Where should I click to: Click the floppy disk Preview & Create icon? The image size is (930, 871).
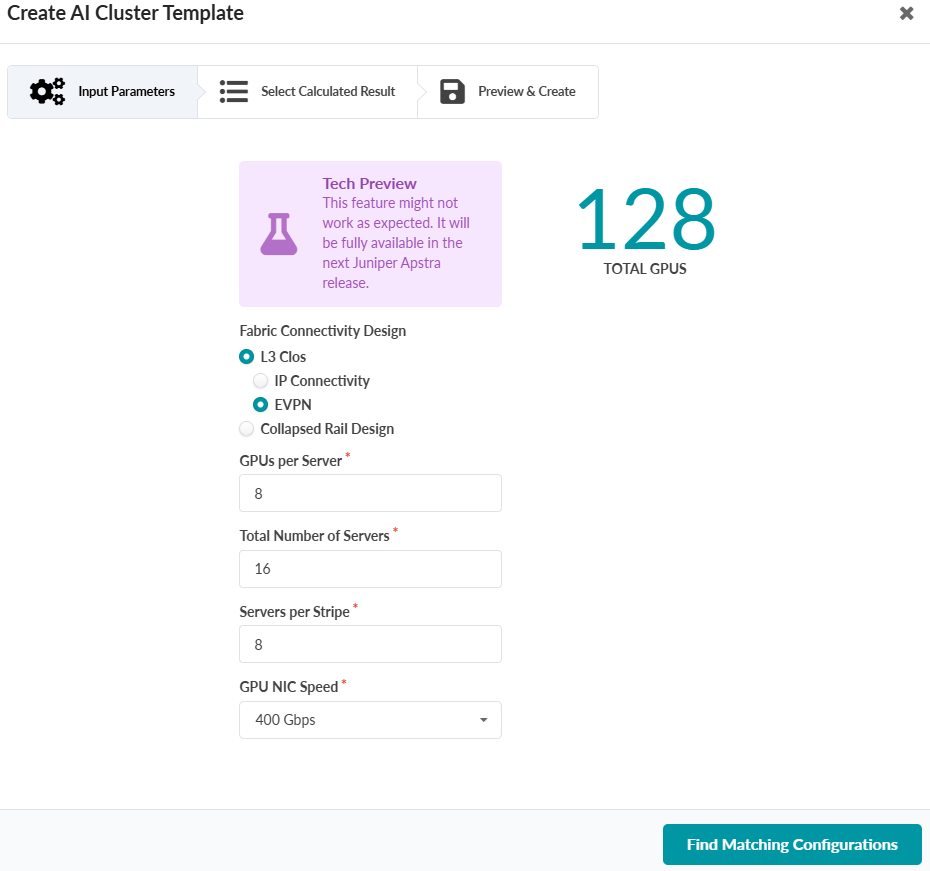tap(453, 92)
